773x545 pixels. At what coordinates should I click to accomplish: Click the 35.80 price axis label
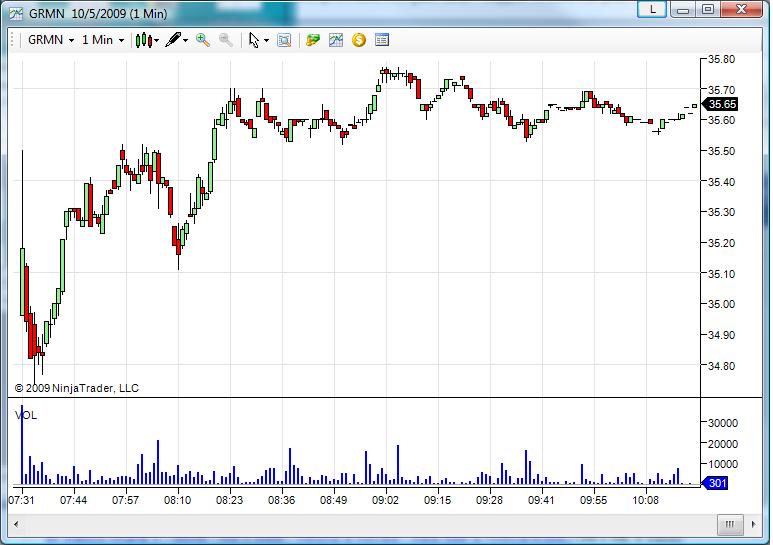click(x=721, y=59)
